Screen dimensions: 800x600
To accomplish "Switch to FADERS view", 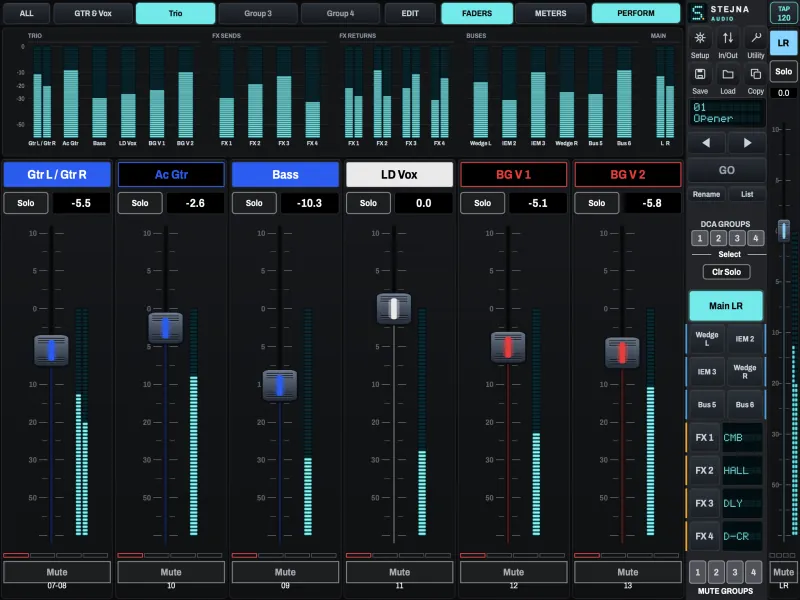I will (477, 13).
